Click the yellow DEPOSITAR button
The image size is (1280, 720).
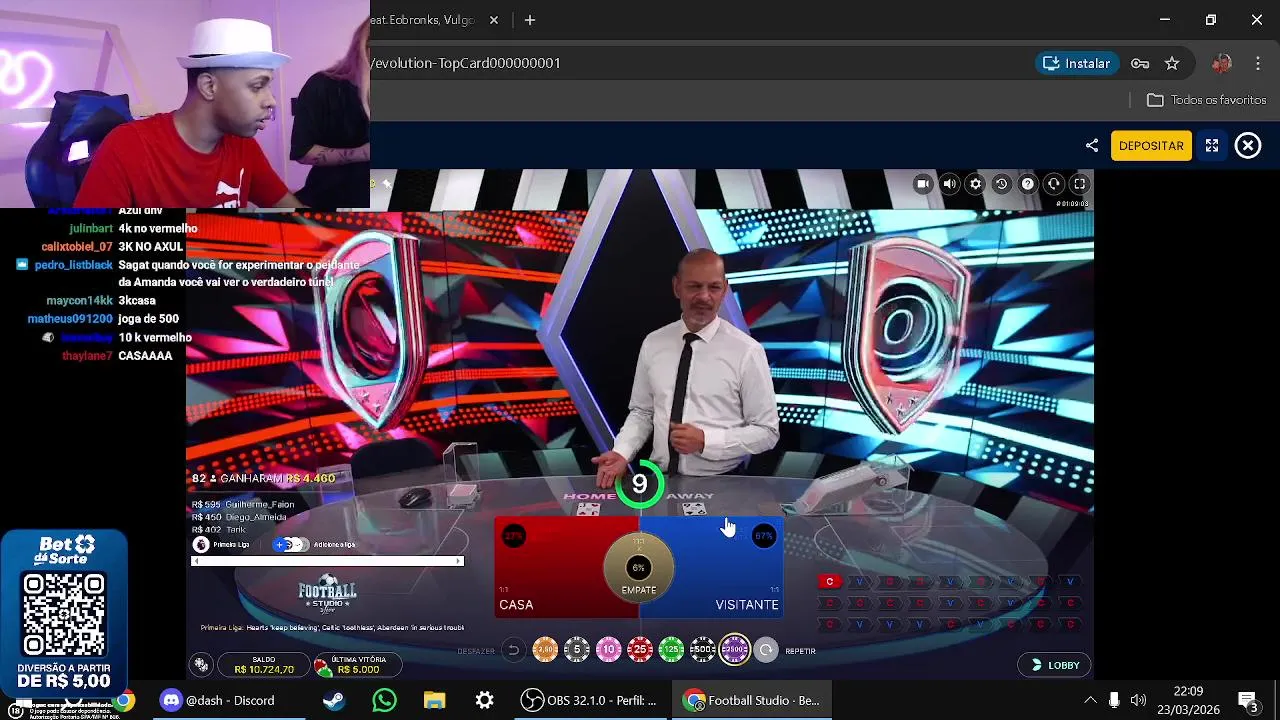[1151, 146]
